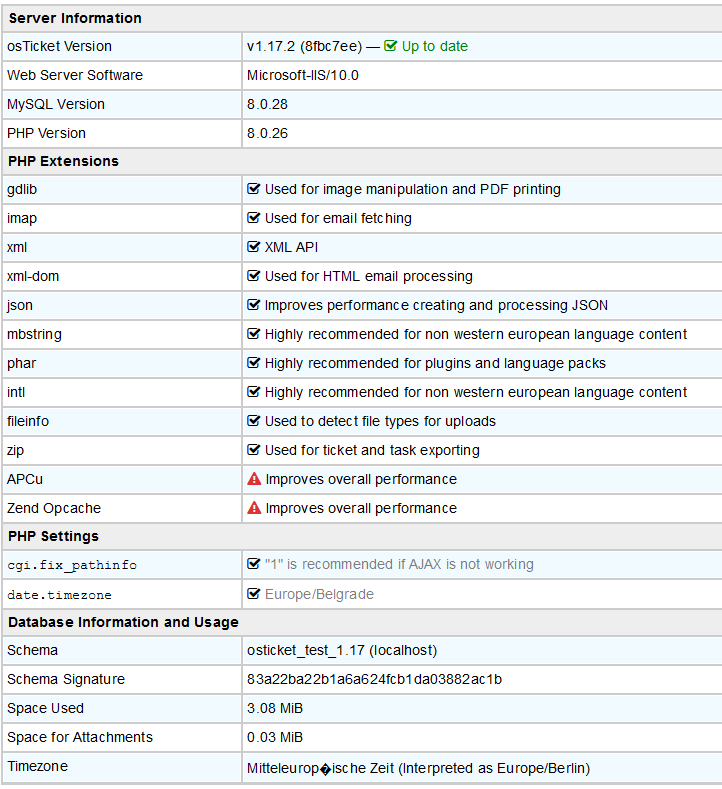722x789 pixels.
Task: Click the mbstring extension checkmark
Action: 254,334
